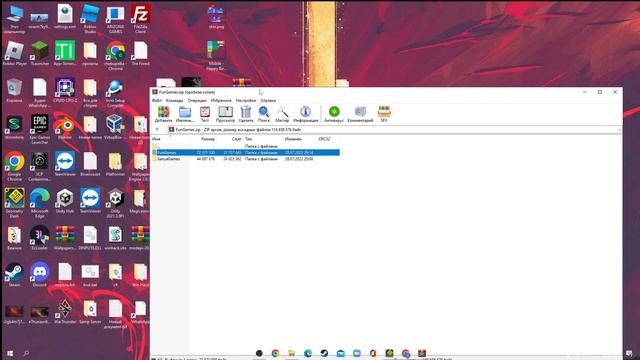Click the up-one-level arrow beside address bar
The width and height of the screenshot is (640, 360).
(157, 130)
